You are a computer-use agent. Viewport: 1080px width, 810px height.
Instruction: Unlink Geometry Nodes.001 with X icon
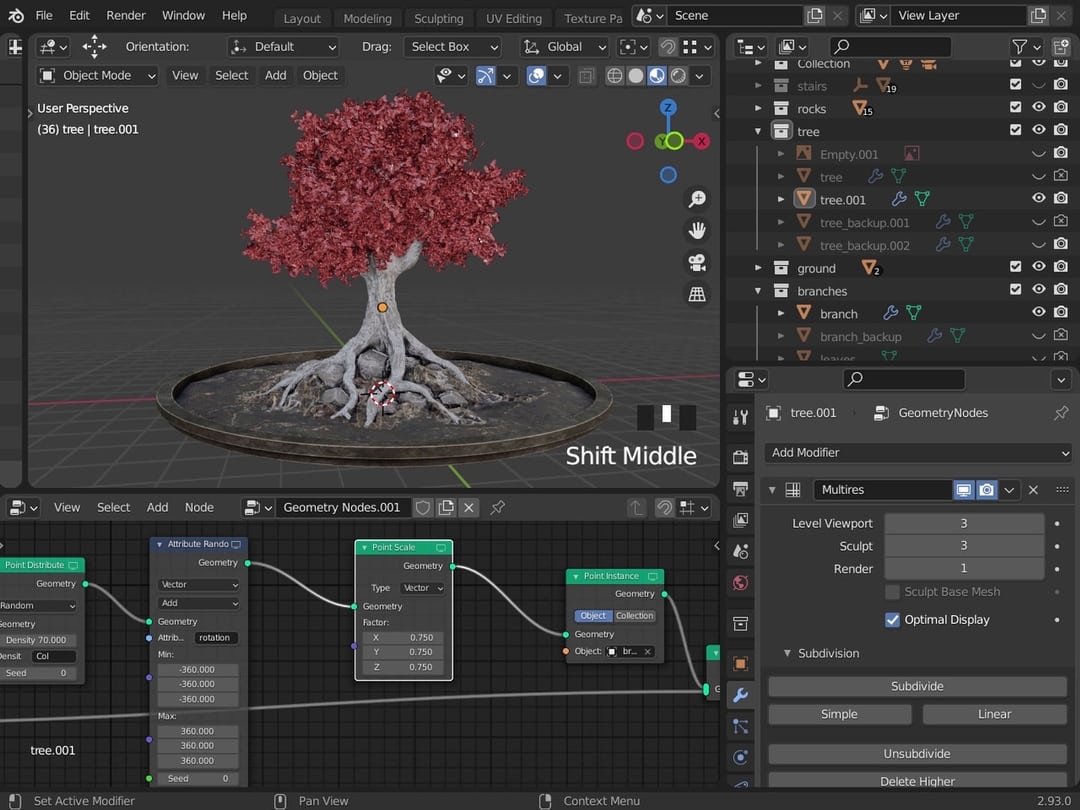[469, 507]
